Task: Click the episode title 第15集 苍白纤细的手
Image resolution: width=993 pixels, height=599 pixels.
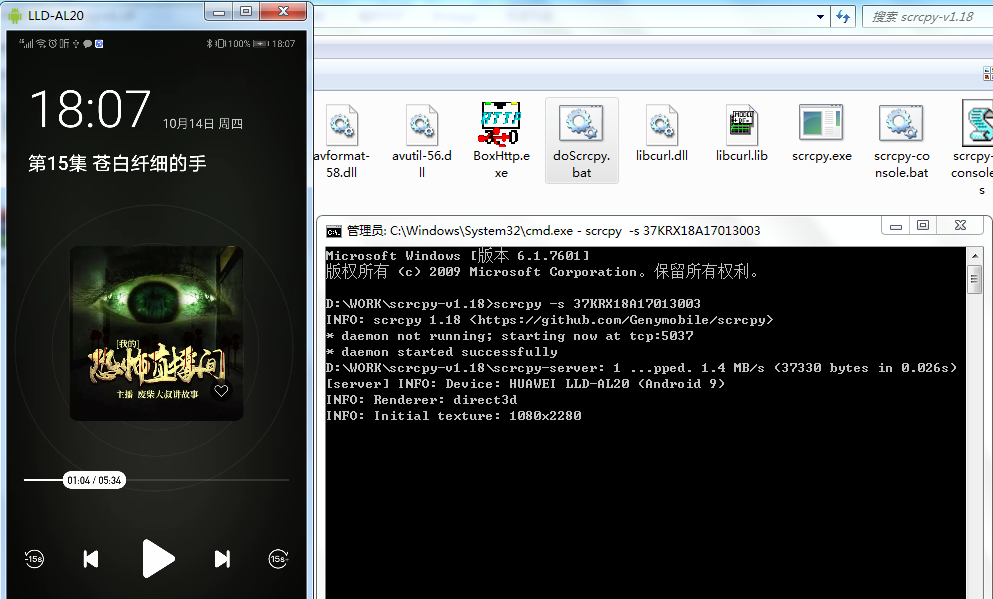Action: (117, 163)
